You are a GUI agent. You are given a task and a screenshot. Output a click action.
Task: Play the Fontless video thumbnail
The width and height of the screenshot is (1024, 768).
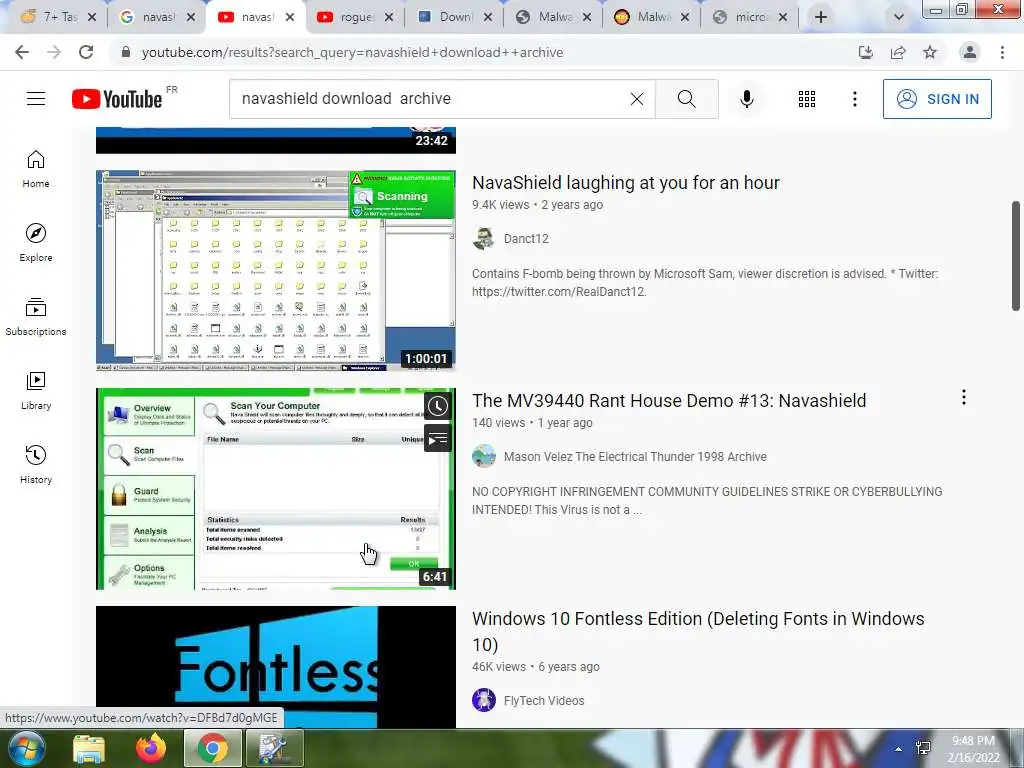pos(276,667)
